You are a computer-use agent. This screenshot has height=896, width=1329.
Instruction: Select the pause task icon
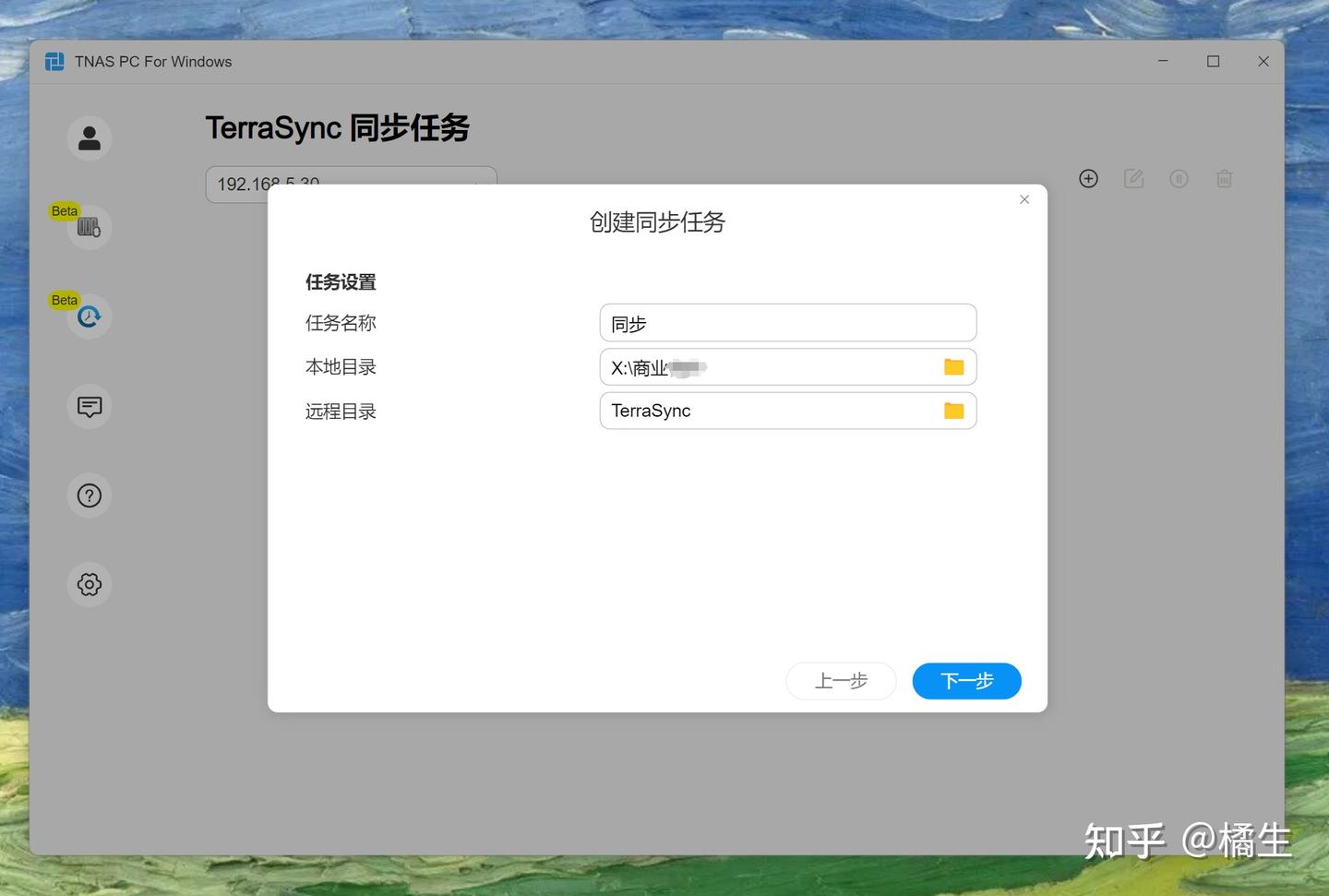click(x=1179, y=178)
